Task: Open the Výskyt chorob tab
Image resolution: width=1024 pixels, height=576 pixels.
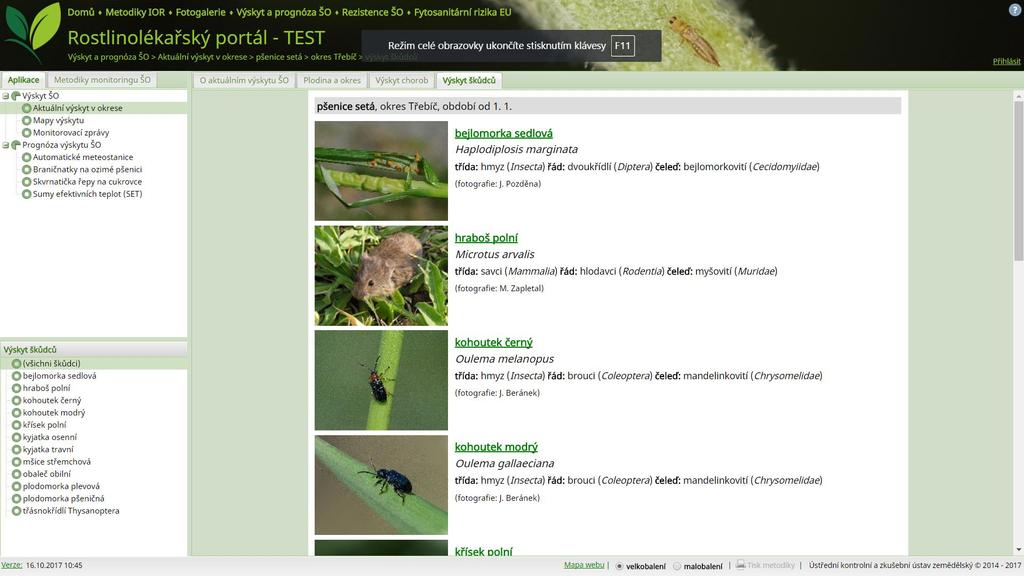Action: coord(402,80)
